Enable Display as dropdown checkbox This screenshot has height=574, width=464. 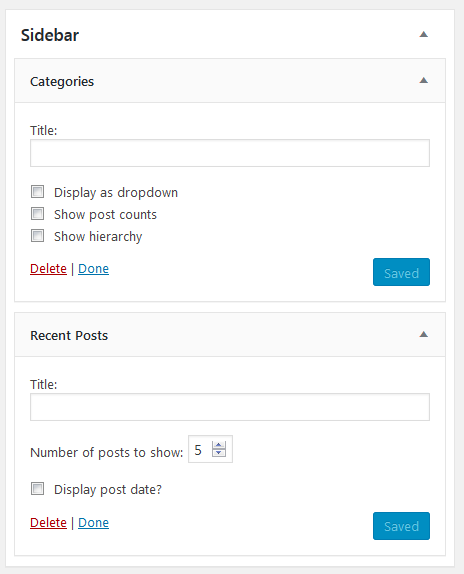(x=37, y=191)
